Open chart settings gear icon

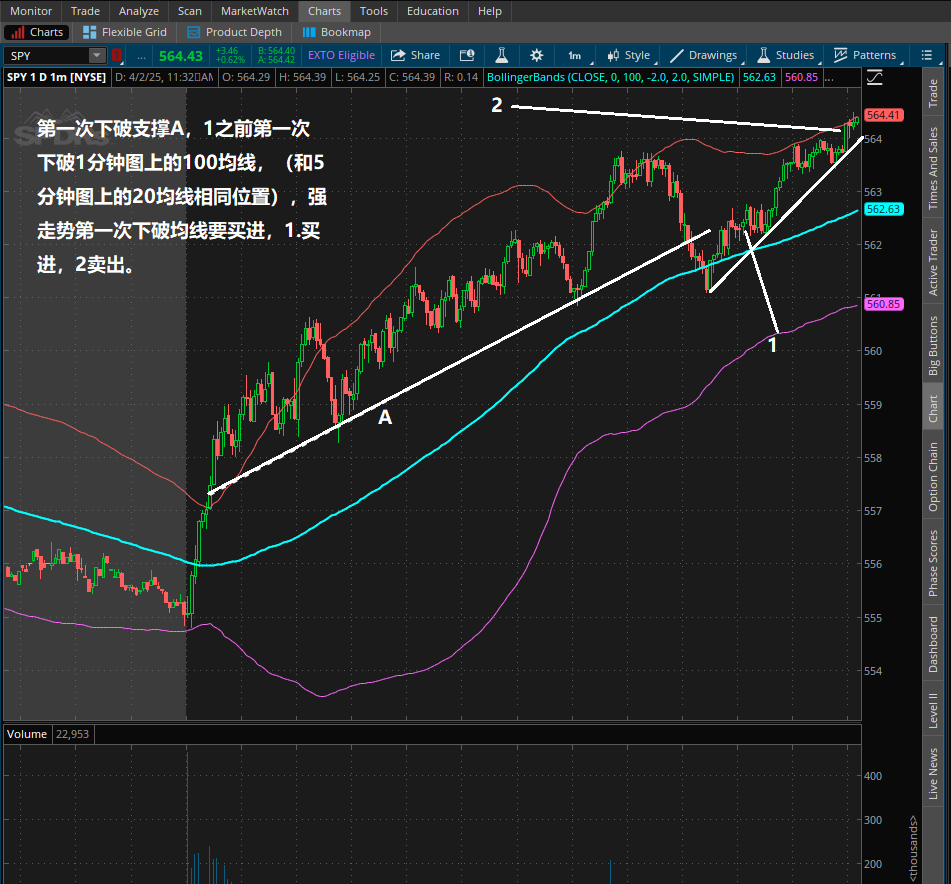coord(537,55)
